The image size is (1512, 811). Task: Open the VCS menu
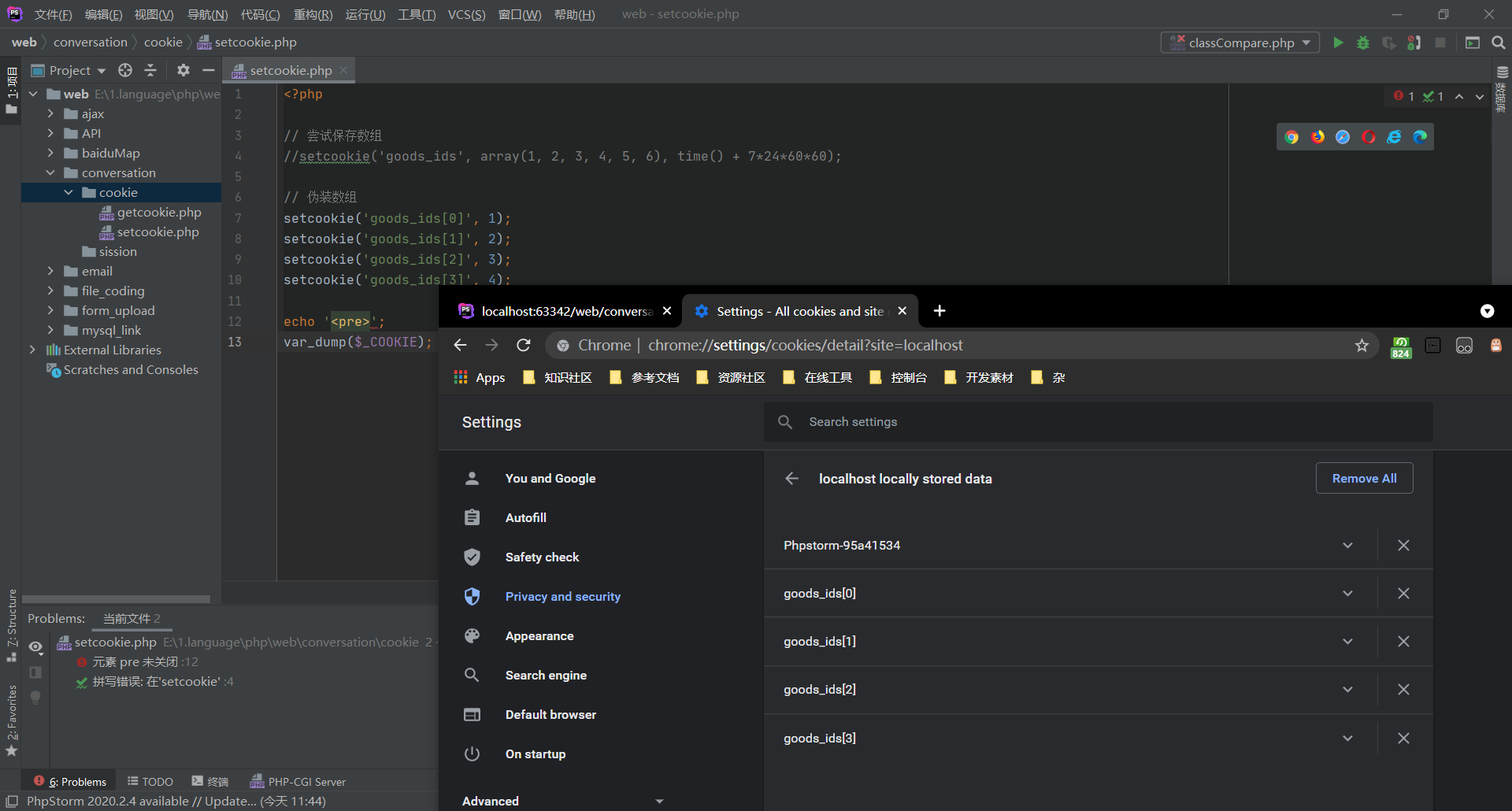[466, 14]
